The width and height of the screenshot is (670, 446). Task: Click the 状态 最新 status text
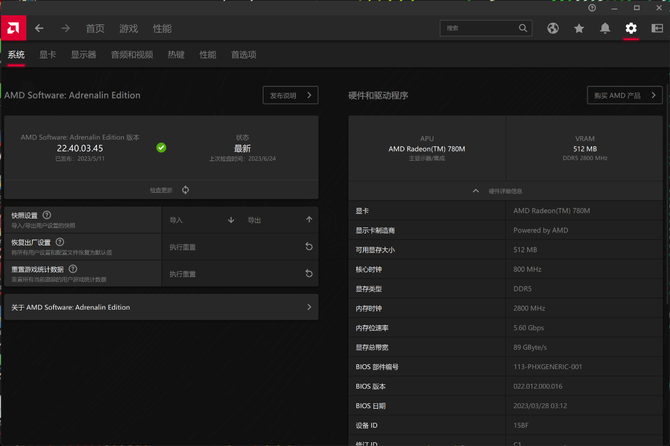click(242, 148)
